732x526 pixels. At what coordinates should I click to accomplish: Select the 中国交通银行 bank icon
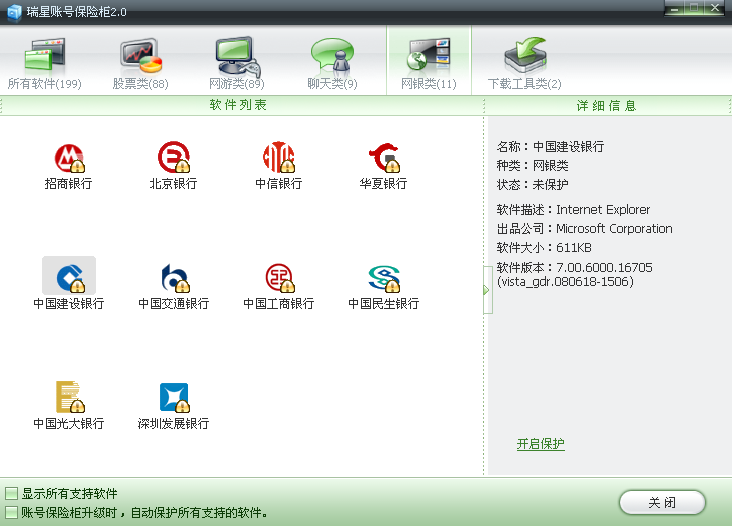point(174,278)
